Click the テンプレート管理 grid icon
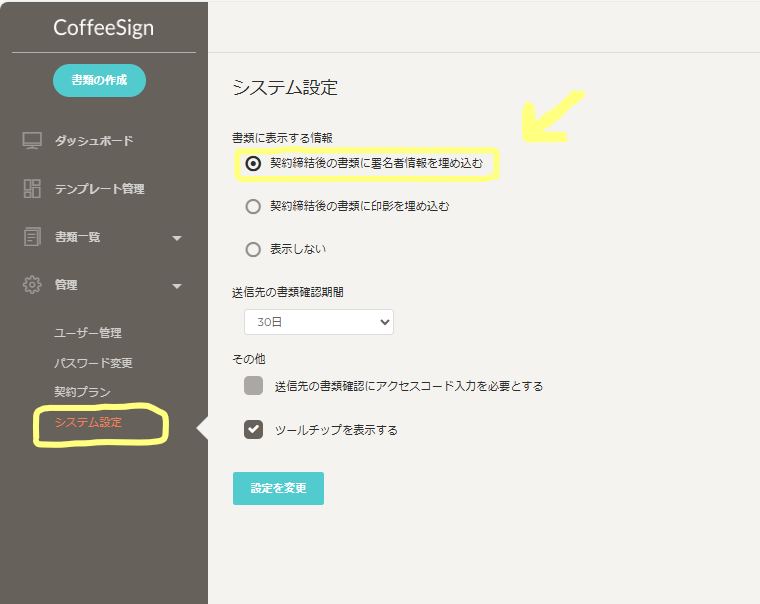 coord(32,189)
